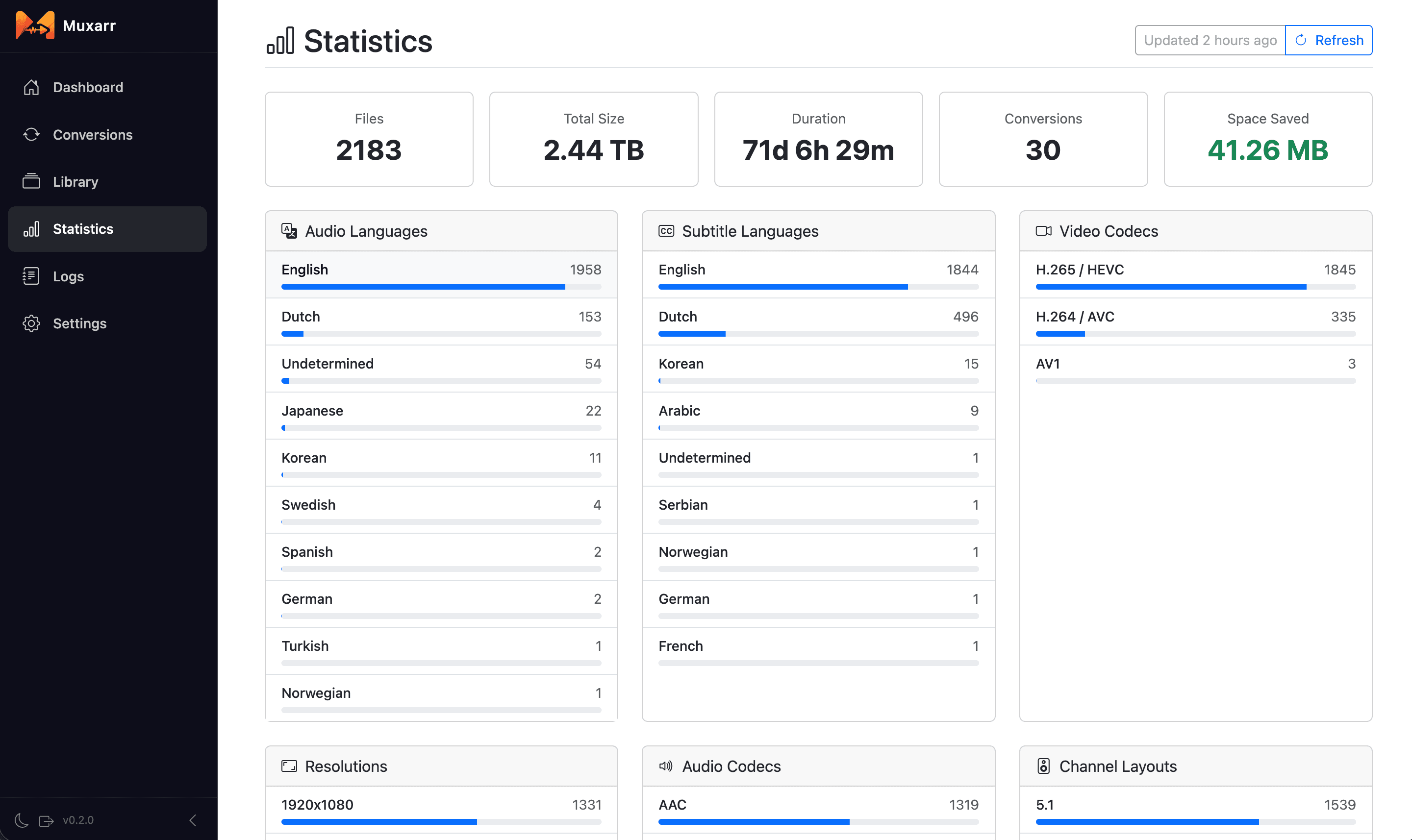Click the 1845 count for H.265 / HEVC

click(x=1339, y=270)
